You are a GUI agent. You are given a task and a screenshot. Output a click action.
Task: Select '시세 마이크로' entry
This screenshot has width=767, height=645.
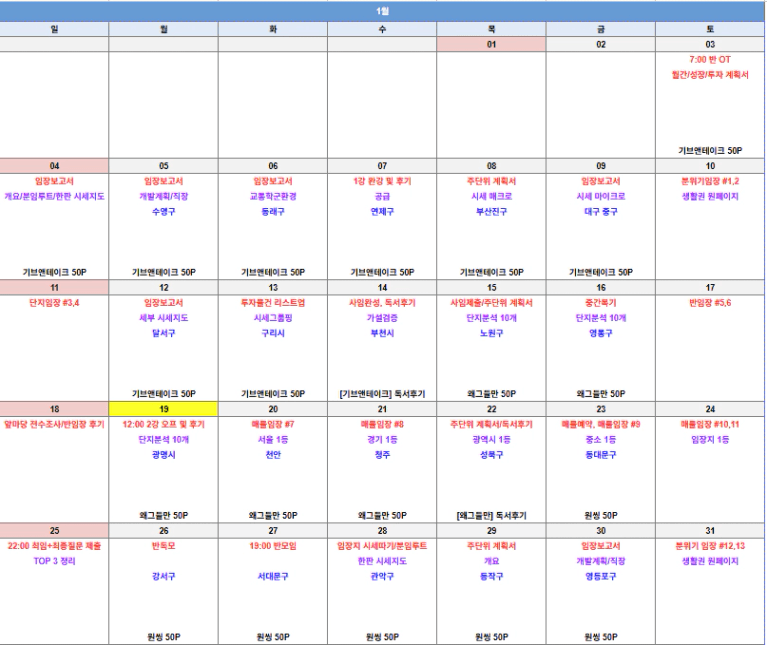click(601, 197)
